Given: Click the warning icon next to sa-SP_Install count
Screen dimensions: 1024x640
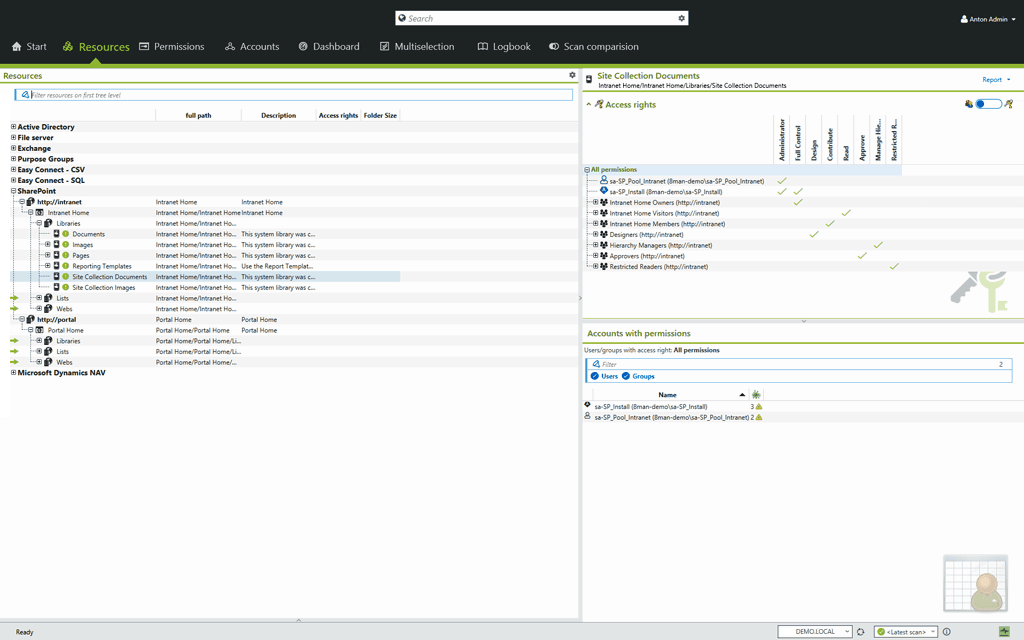Looking at the screenshot, I should (x=759, y=406).
